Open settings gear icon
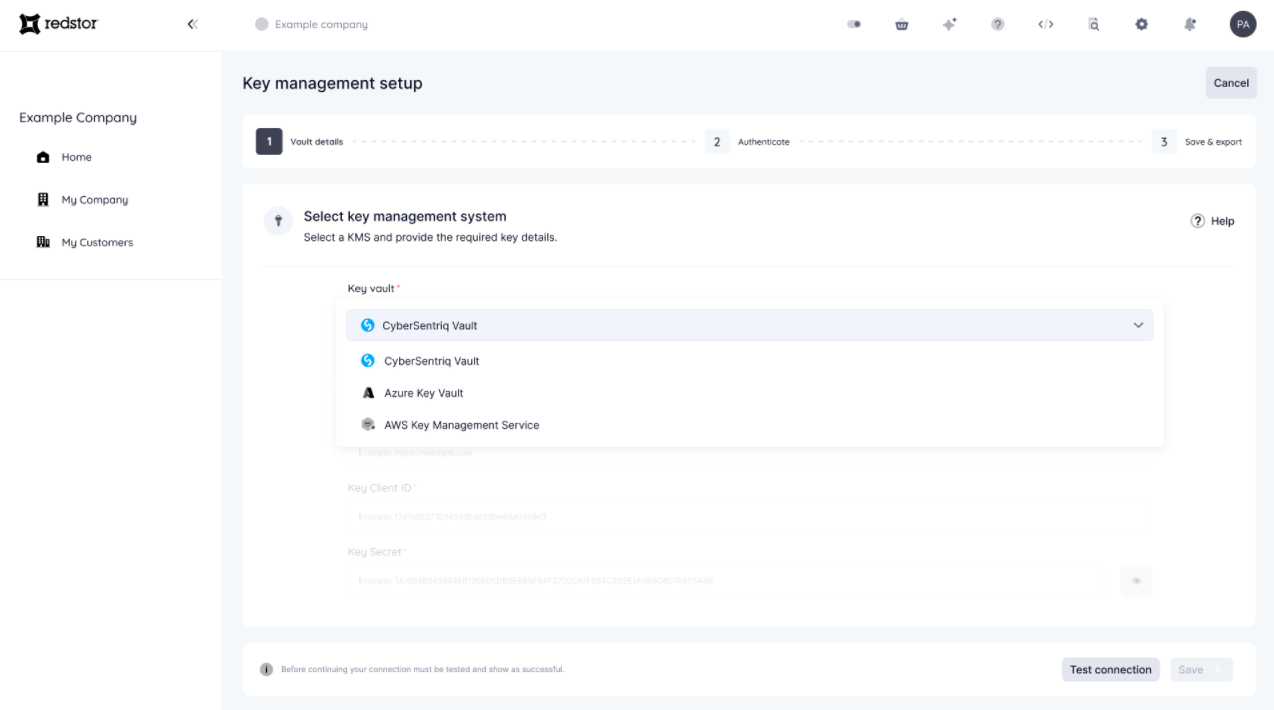 [x=1141, y=25]
